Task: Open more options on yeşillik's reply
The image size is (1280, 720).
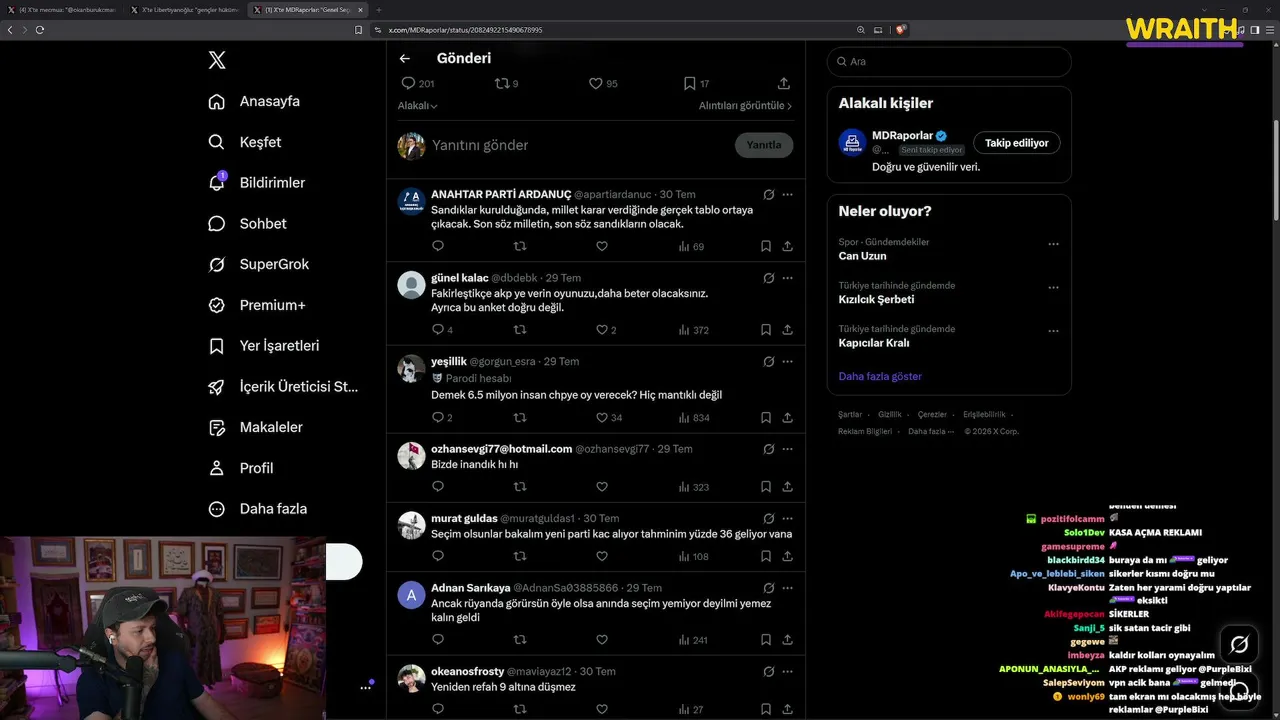Action: (x=788, y=362)
